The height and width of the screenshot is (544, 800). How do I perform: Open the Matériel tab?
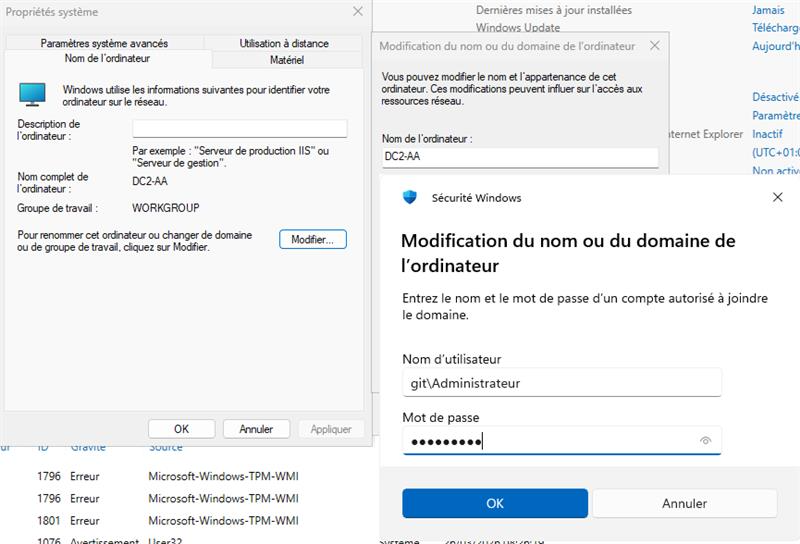point(287,60)
